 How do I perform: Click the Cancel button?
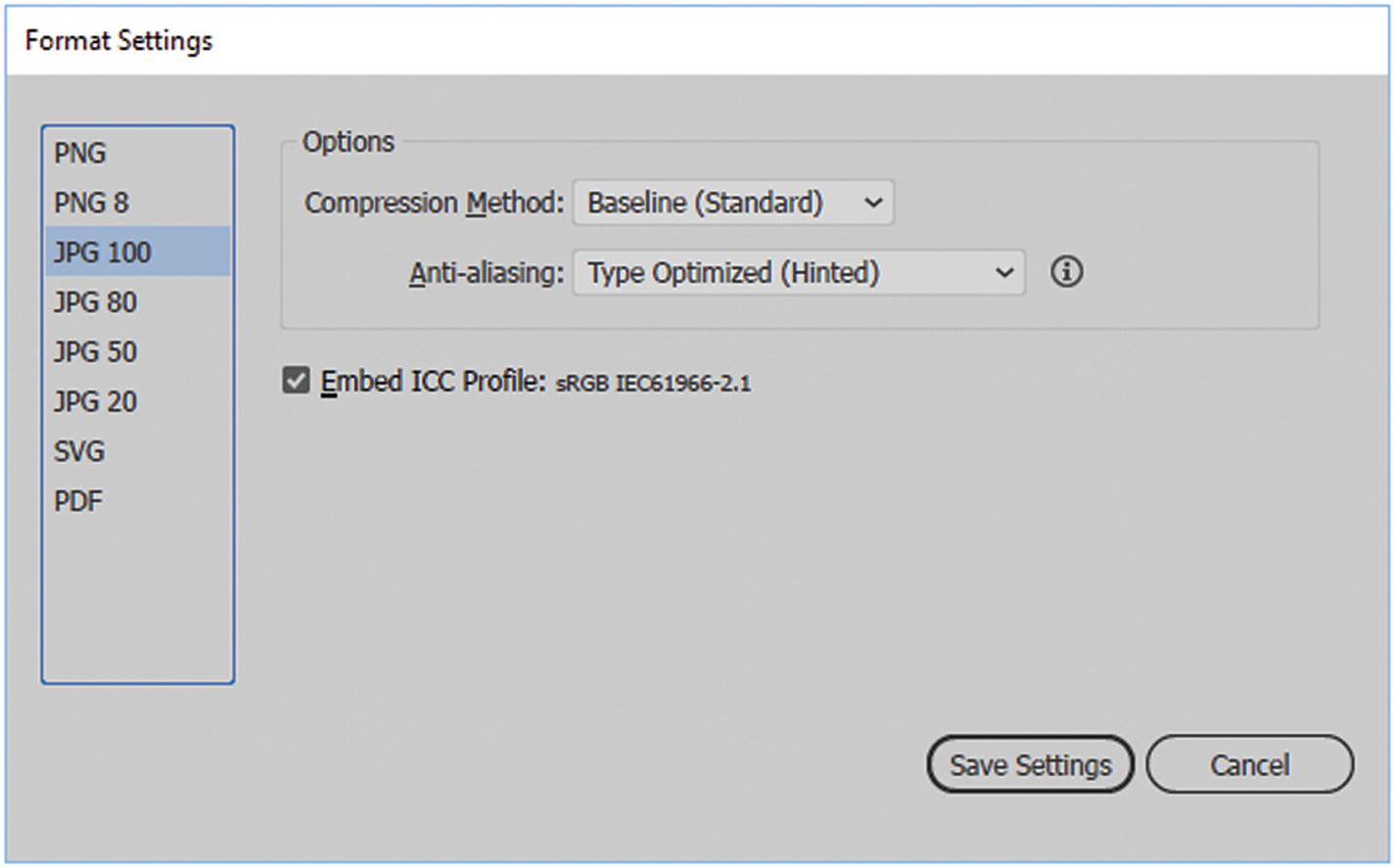click(1249, 764)
